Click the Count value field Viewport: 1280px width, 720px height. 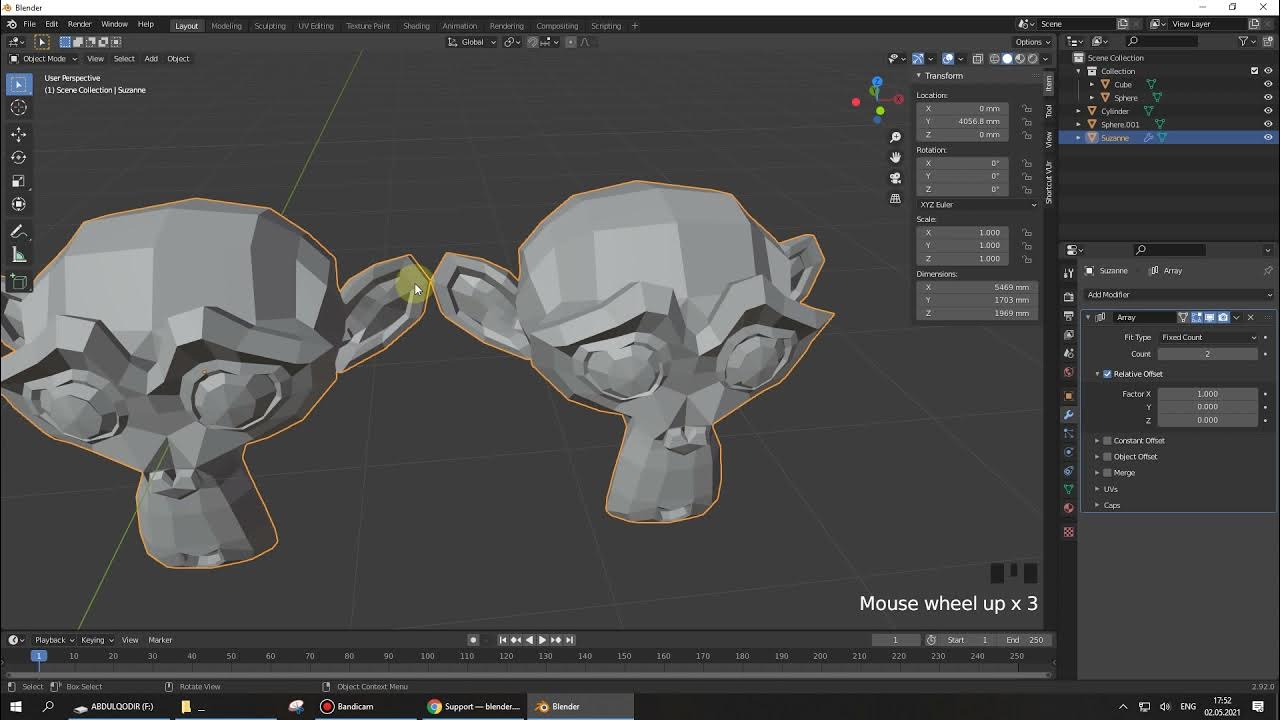1207,354
